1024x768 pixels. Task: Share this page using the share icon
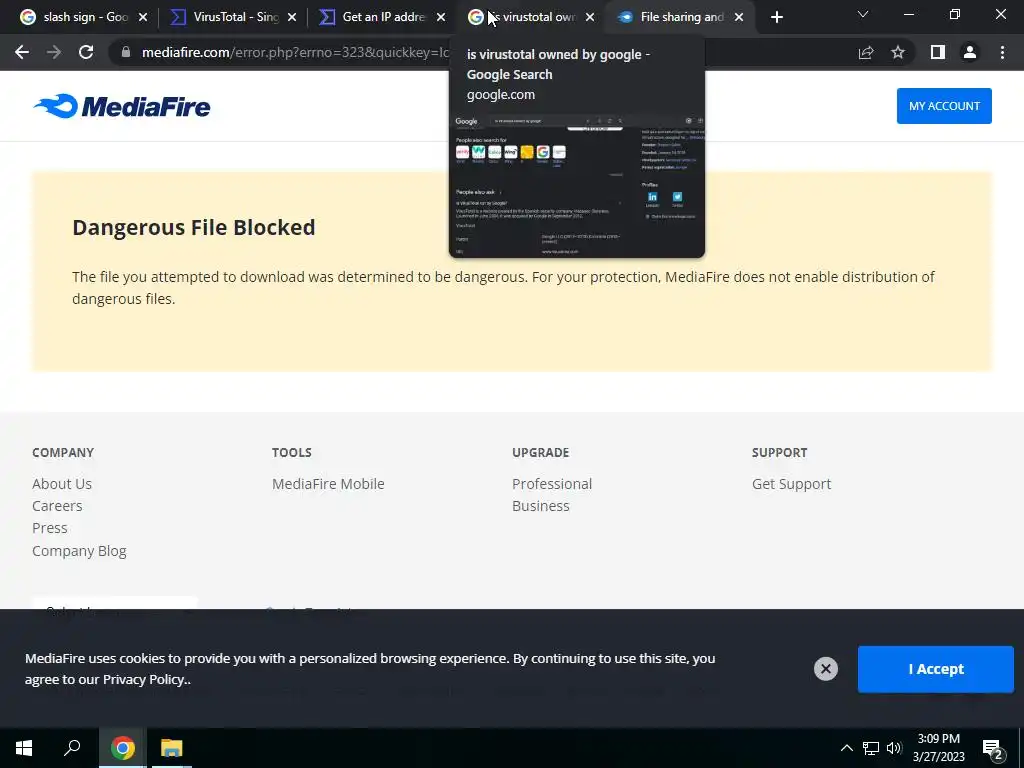click(x=866, y=52)
